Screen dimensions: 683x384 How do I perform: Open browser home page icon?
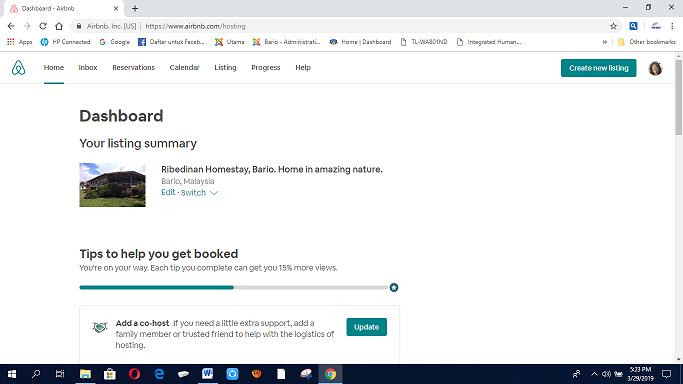click(59, 26)
